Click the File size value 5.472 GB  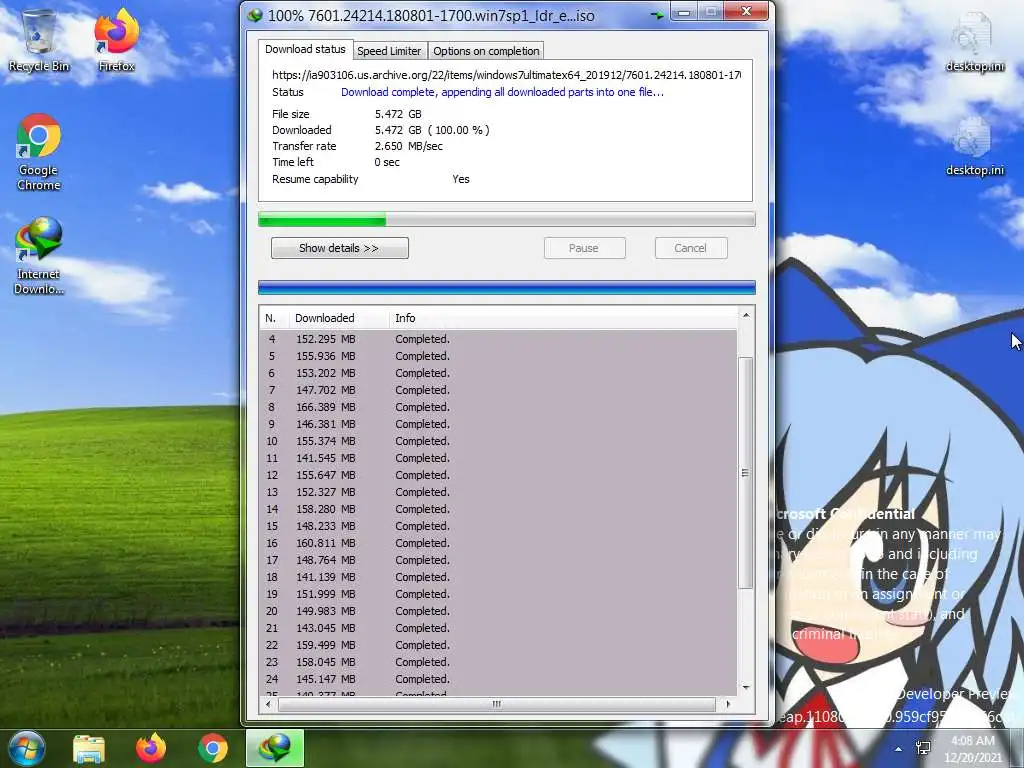tap(398, 114)
